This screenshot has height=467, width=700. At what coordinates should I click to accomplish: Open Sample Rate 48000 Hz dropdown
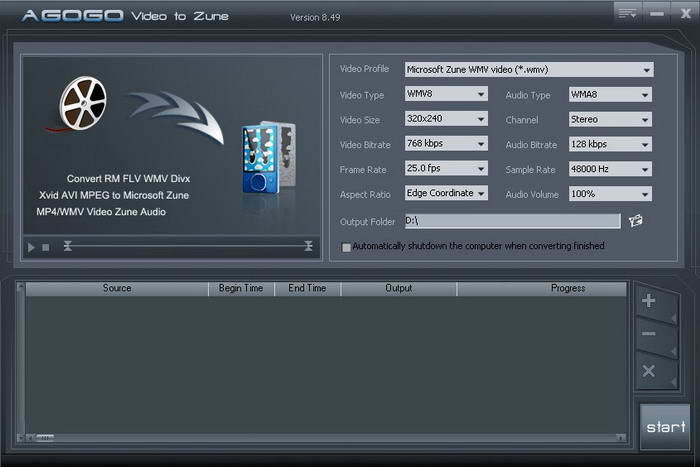[610, 169]
